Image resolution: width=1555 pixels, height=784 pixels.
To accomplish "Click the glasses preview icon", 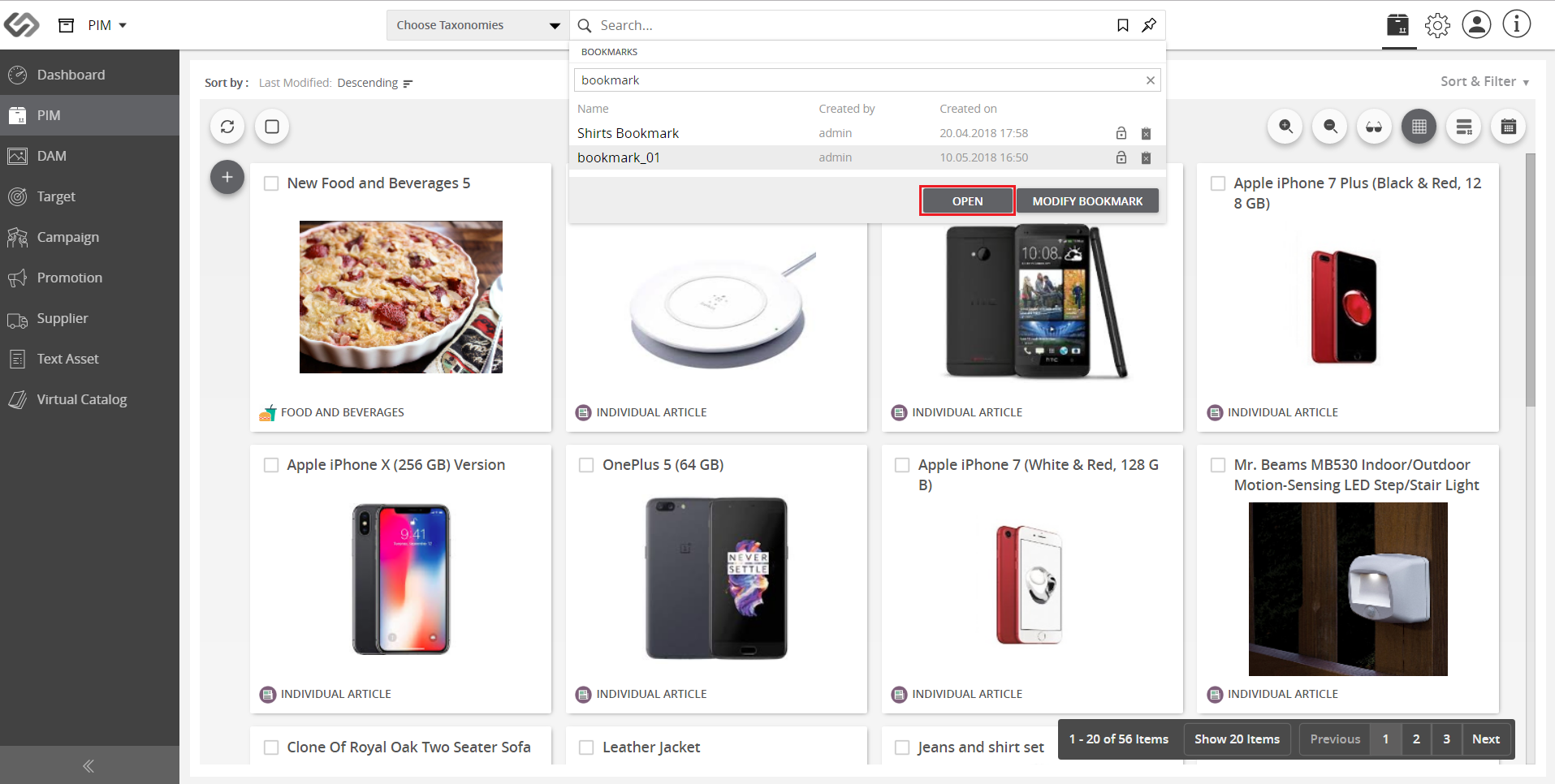I will pos(1374,127).
